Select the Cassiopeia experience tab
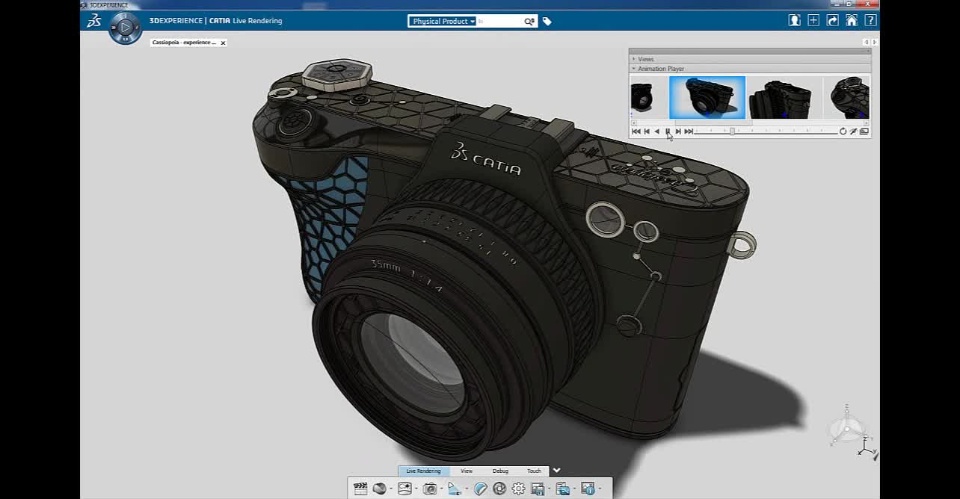 coord(184,42)
